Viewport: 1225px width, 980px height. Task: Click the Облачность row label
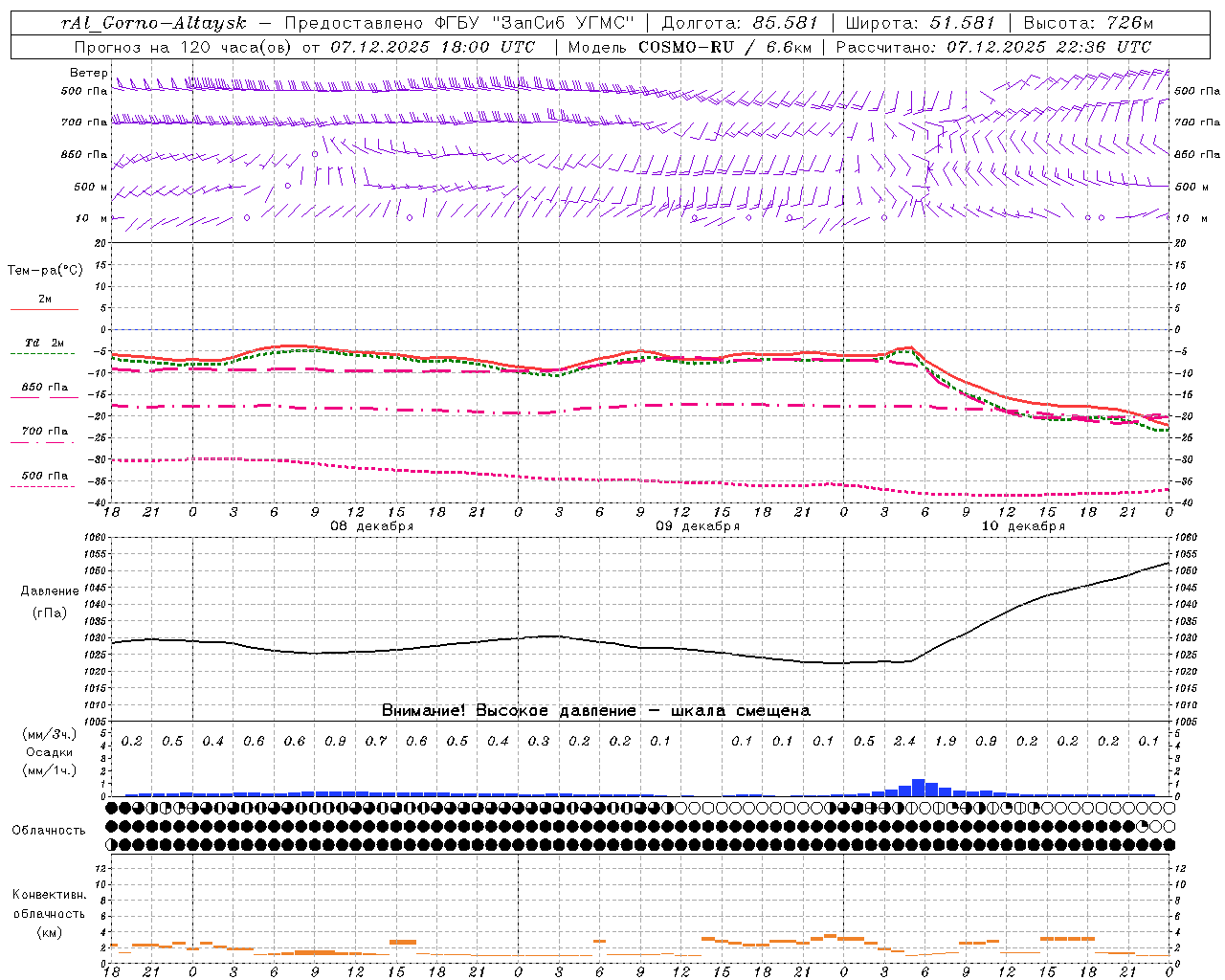(x=49, y=831)
